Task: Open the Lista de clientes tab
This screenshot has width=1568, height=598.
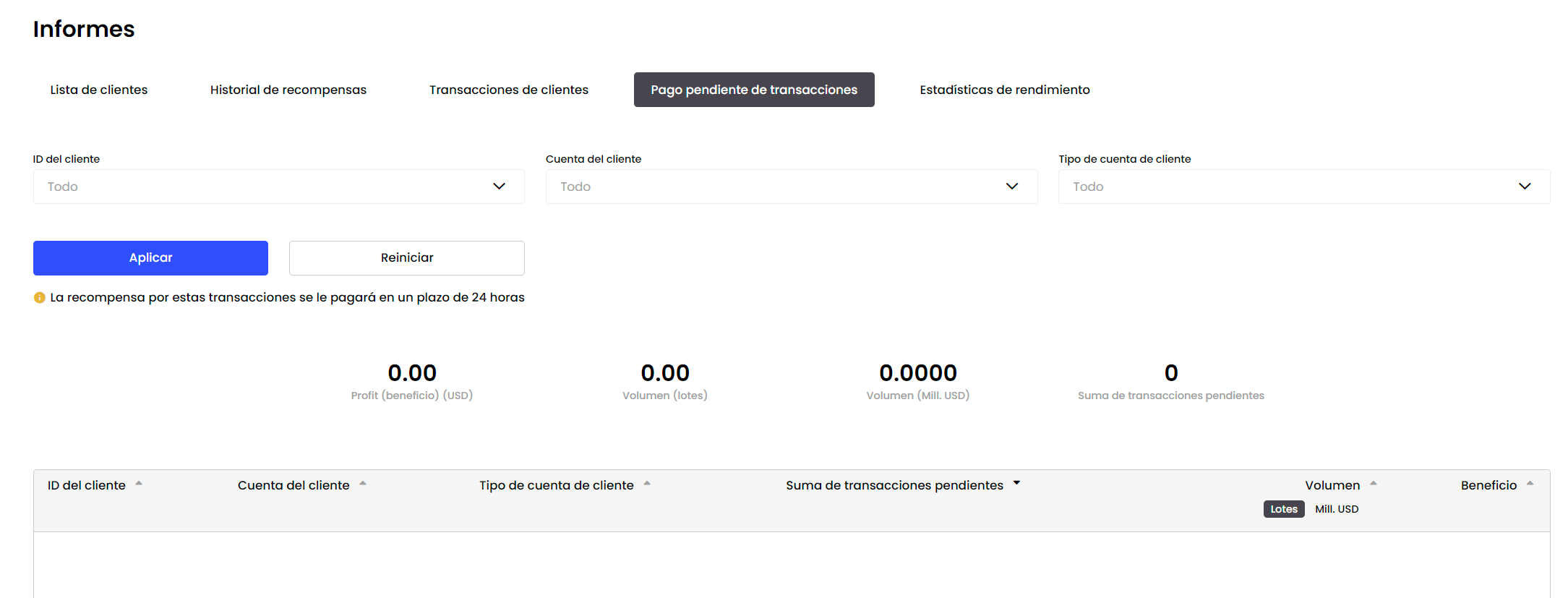Action: [99, 90]
